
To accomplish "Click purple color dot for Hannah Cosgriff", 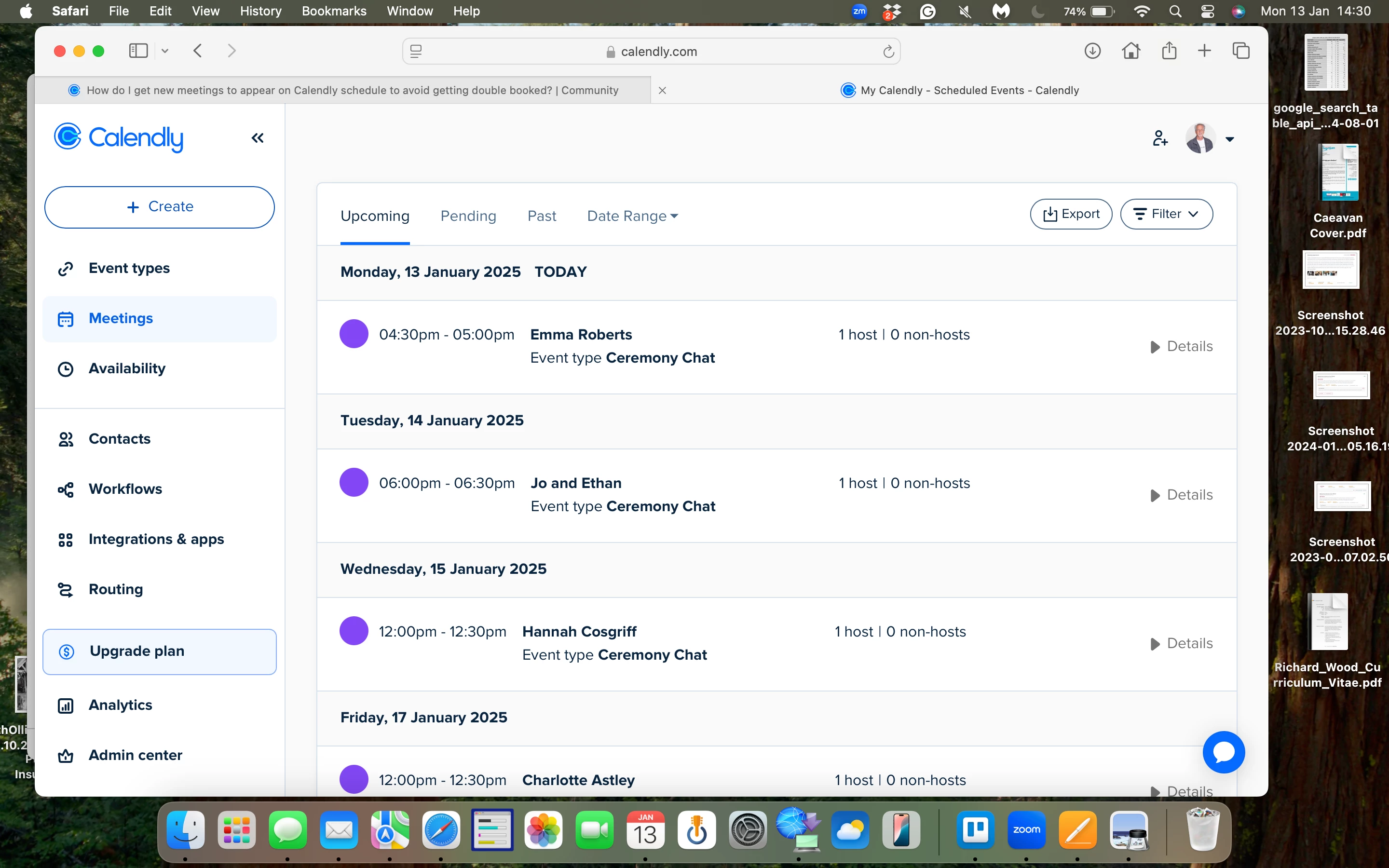I will click(x=354, y=631).
